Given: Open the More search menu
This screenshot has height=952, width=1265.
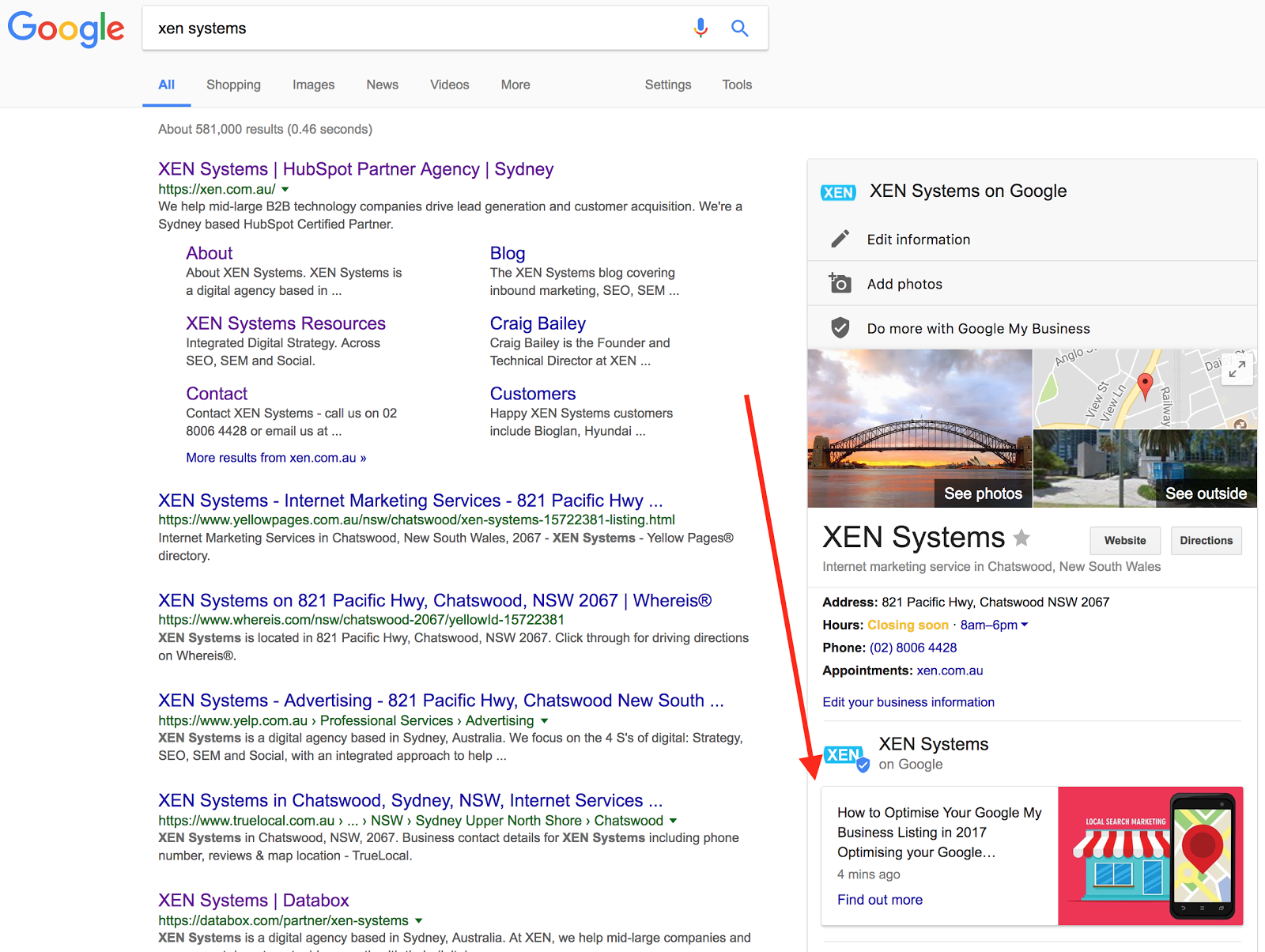Looking at the screenshot, I should tap(515, 85).
